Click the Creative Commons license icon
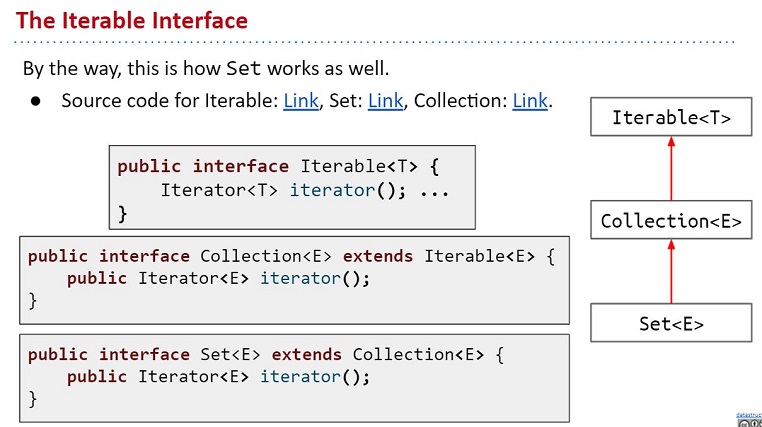 (744, 422)
